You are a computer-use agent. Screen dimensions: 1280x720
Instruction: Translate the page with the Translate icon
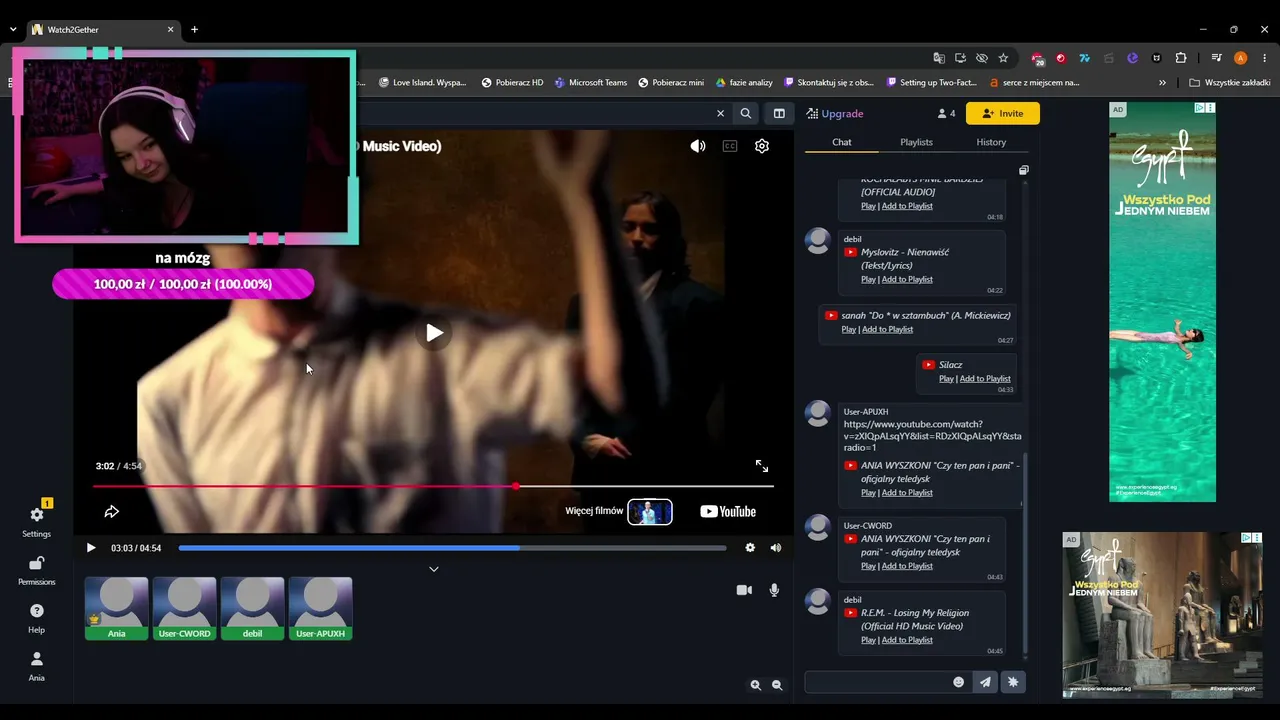pyautogui.click(x=939, y=58)
